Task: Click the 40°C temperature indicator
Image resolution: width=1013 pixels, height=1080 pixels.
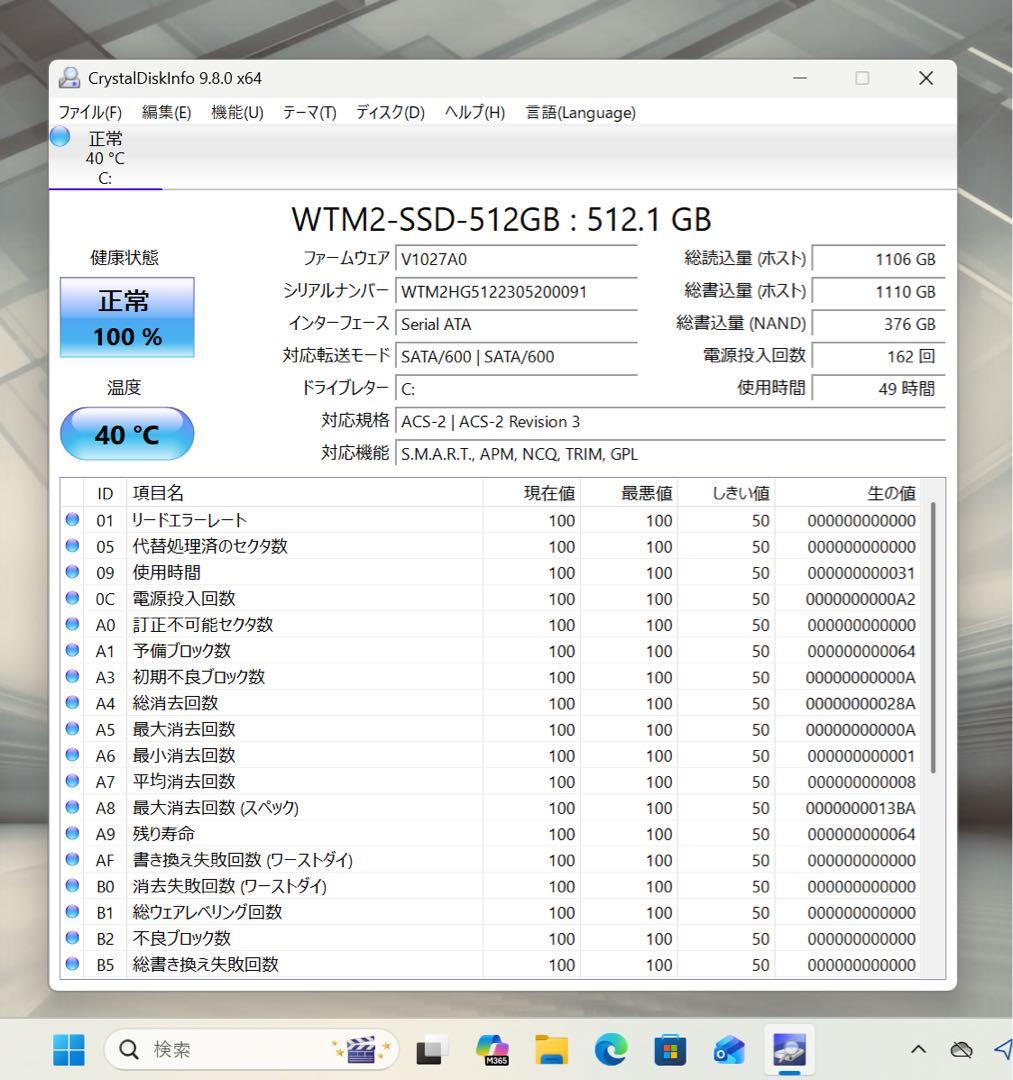Action: pos(126,434)
